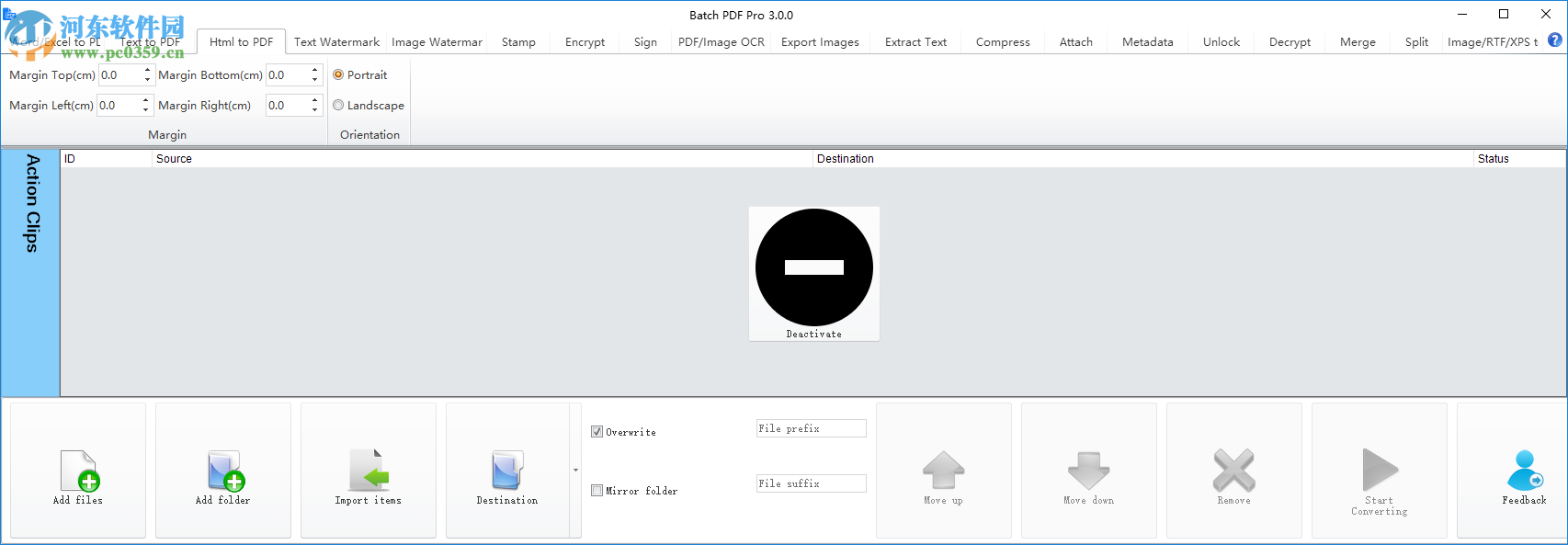The width and height of the screenshot is (1568, 545).
Task: Click the Move up arrow
Action: click(x=944, y=471)
